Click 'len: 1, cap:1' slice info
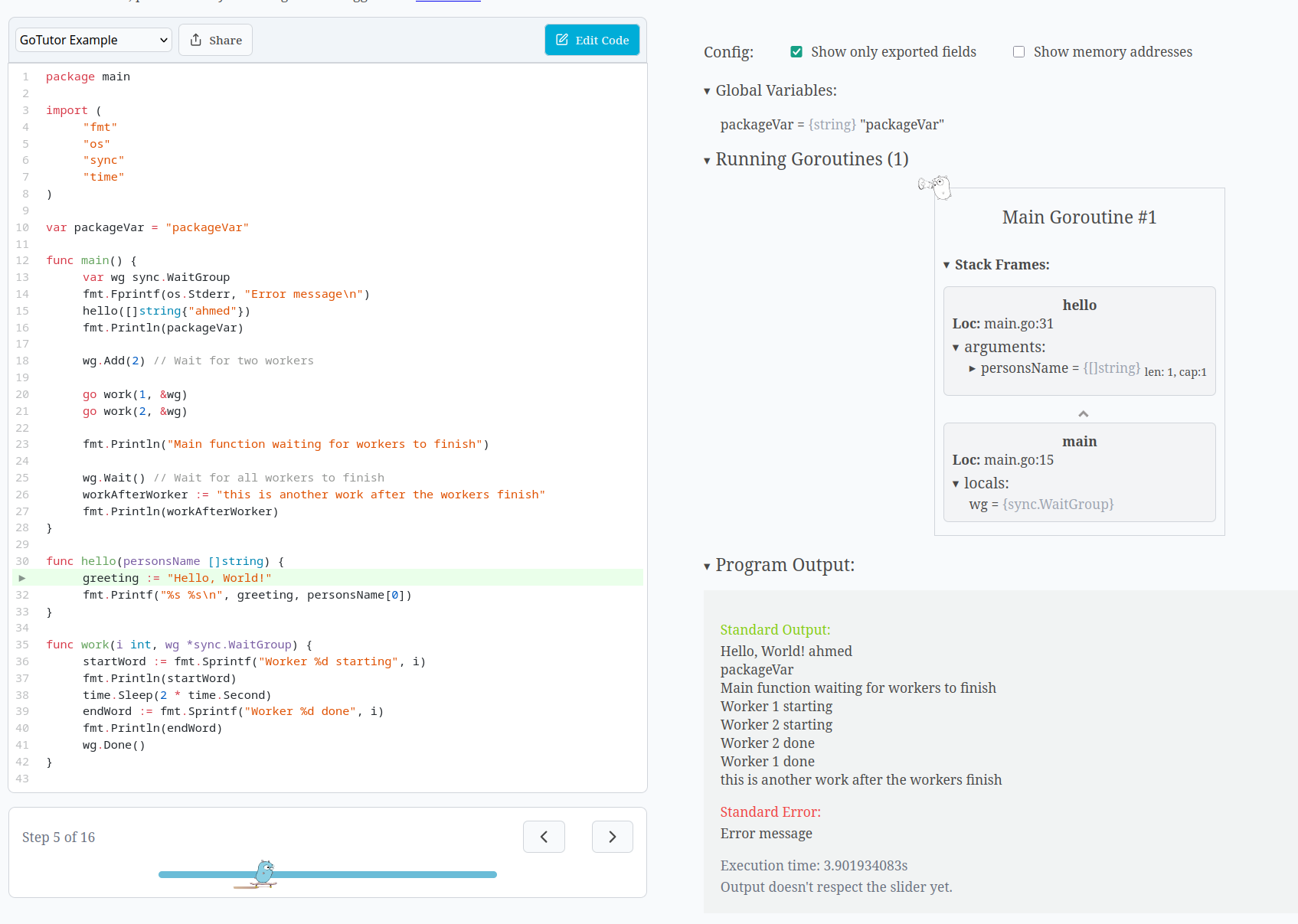The height and width of the screenshot is (924, 1298). [x=1175, y=372]
